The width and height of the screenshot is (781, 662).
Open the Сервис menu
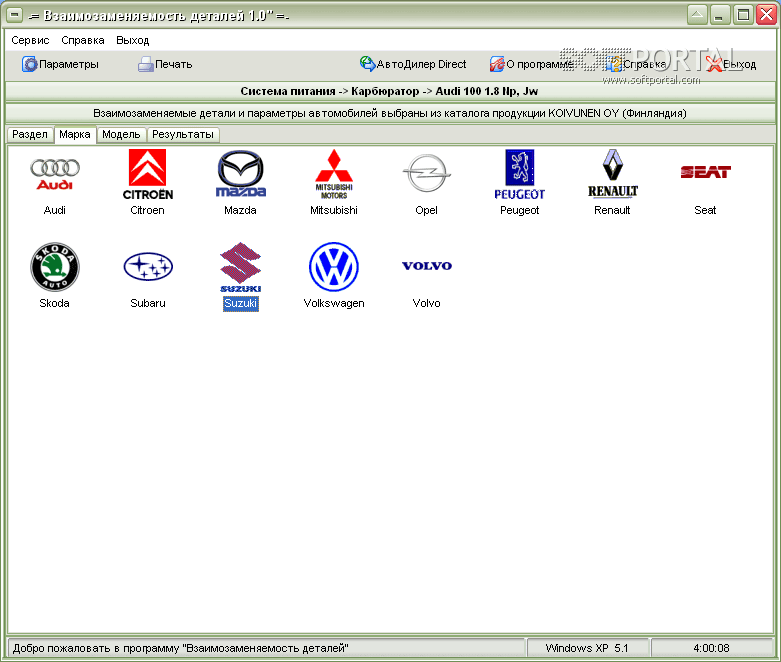coord(30,40)
